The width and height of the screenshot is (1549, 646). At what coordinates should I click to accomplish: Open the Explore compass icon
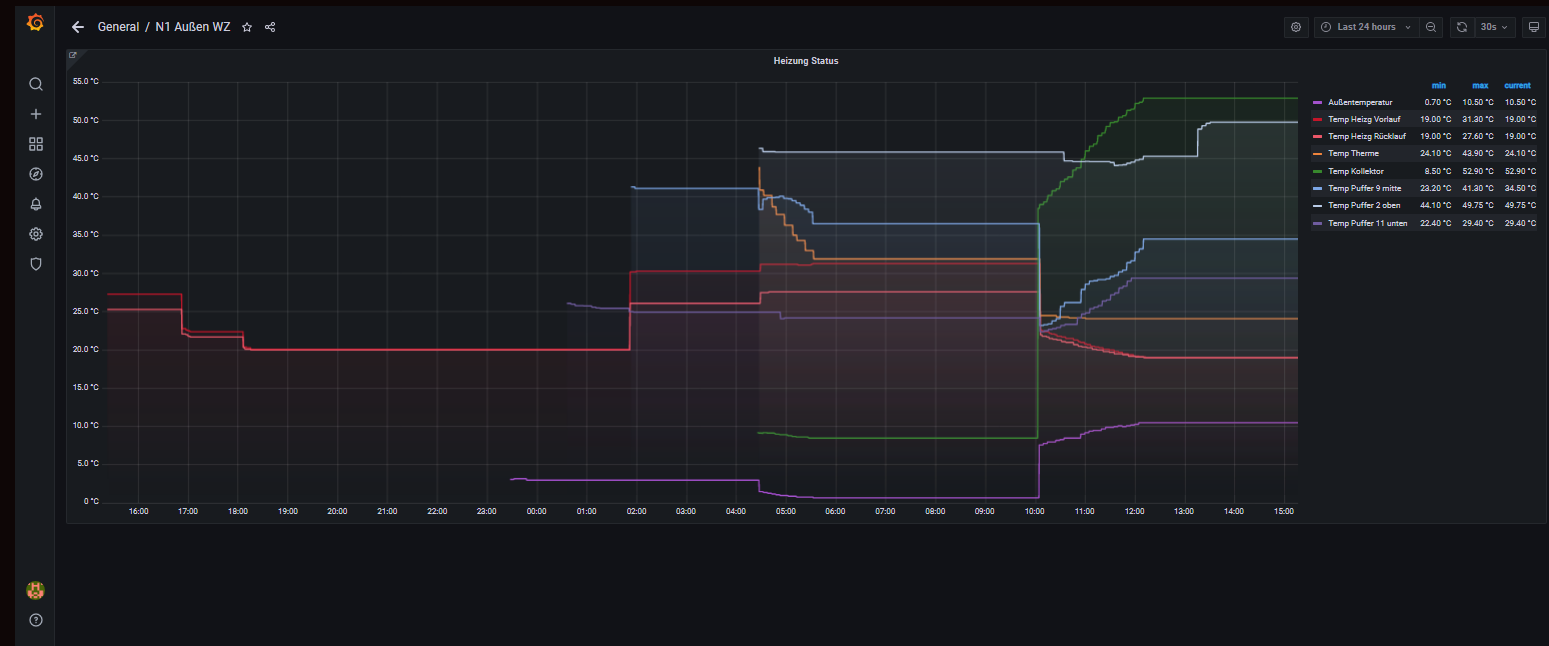(x=36, y=174)
